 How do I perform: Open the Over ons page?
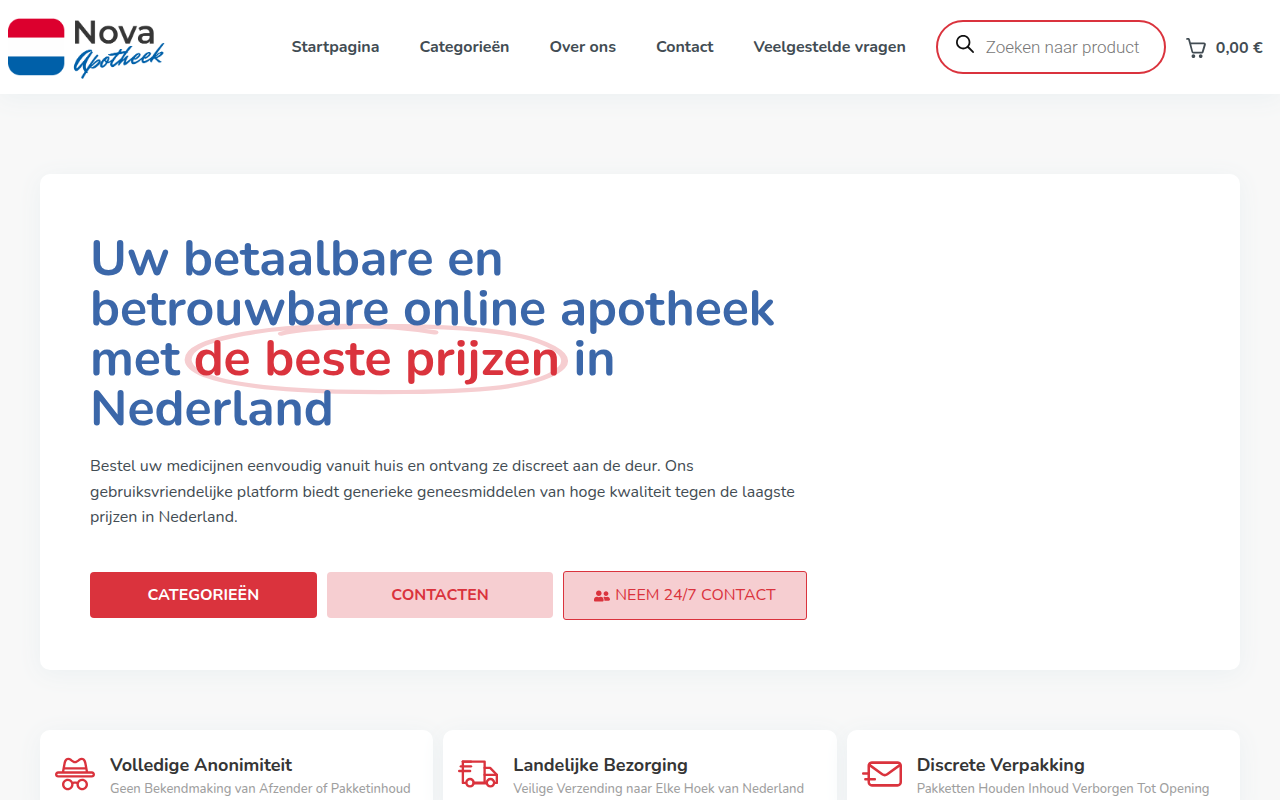(583, 47)
